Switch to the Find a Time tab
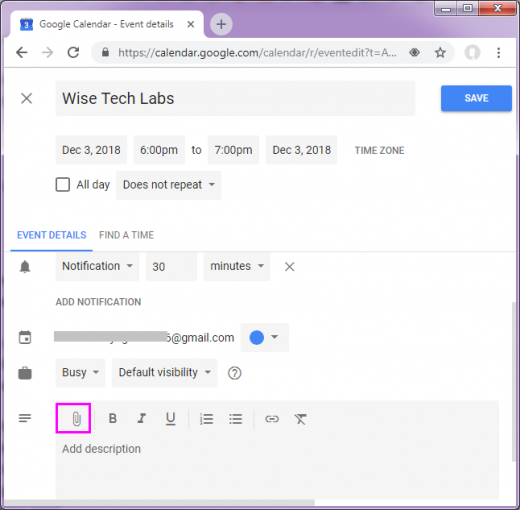520x510 pixels. [126, 235]
